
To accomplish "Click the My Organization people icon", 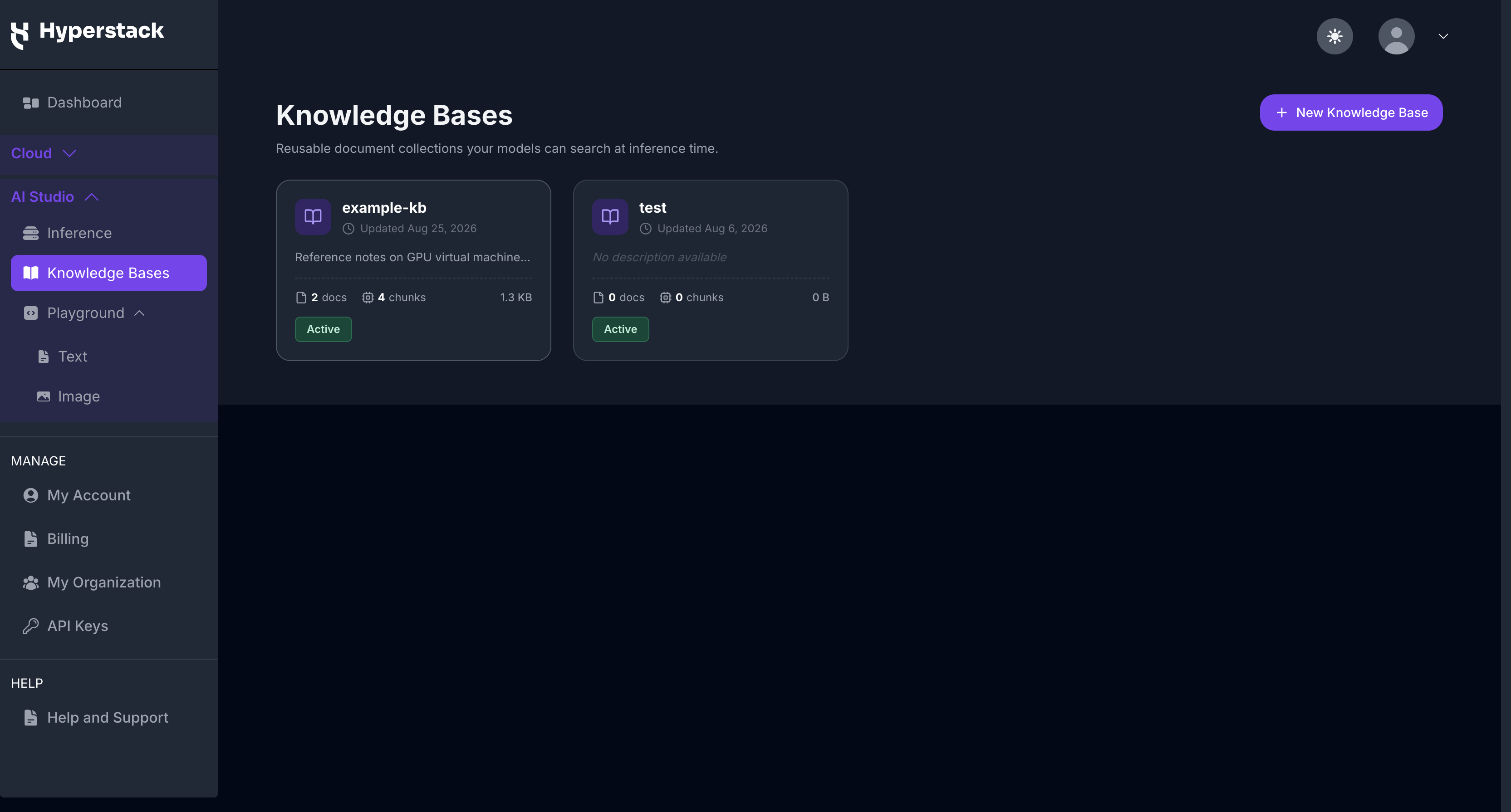I will [30, 583].
